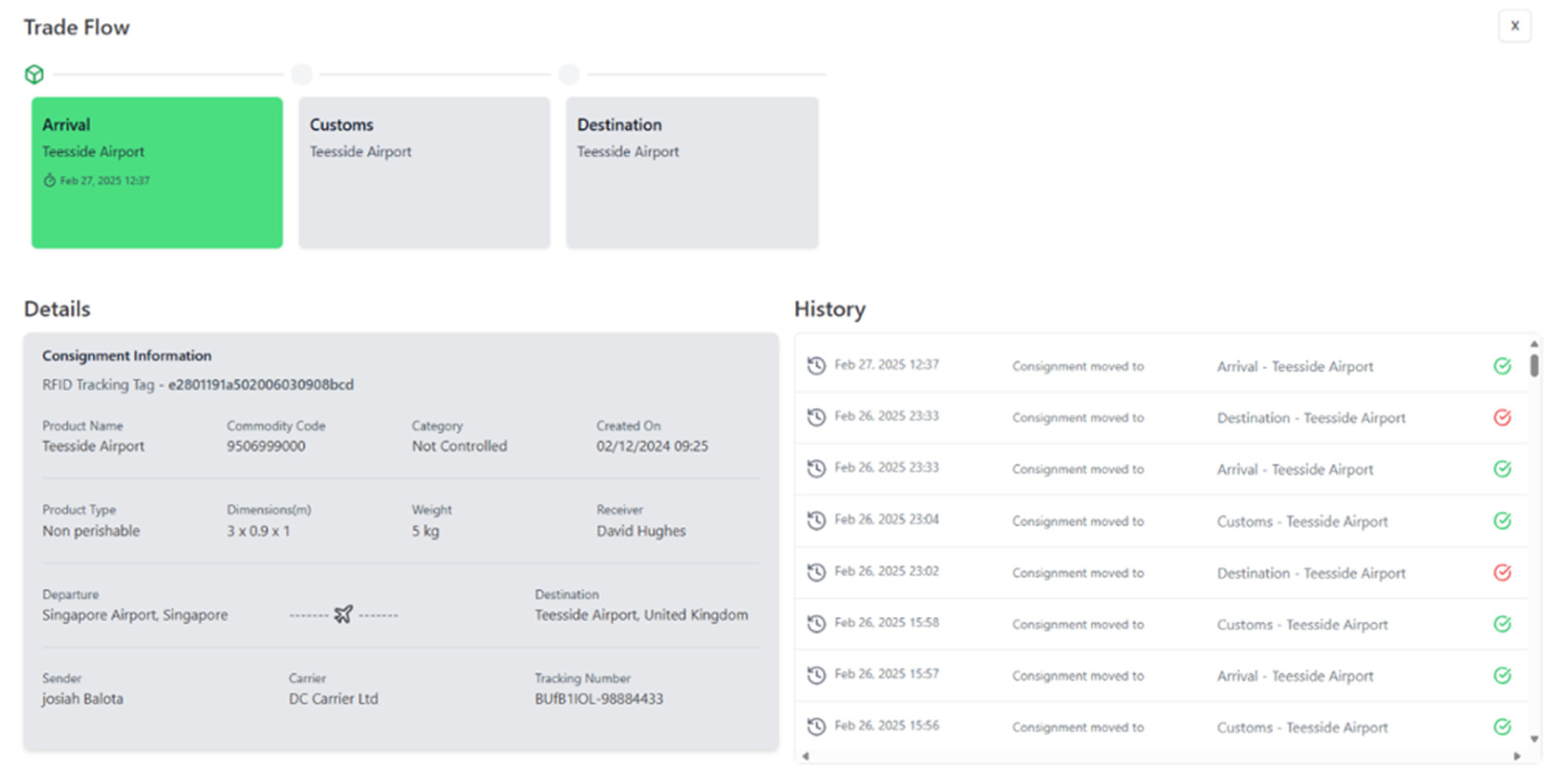This screenshot has width=1552, height=784.
Task: Click product type Non perishable
Action: (x=91, y=530)
